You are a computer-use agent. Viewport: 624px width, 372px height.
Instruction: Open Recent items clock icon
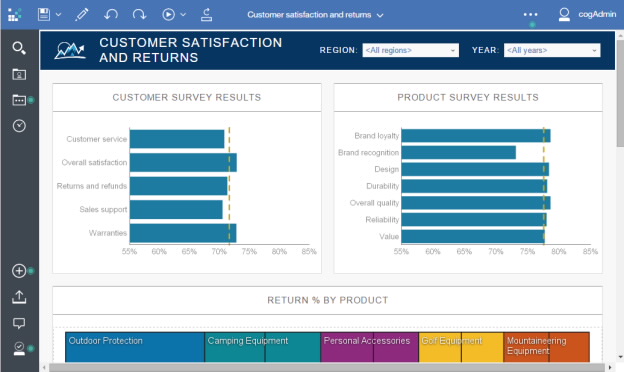[x=19, y=126]
